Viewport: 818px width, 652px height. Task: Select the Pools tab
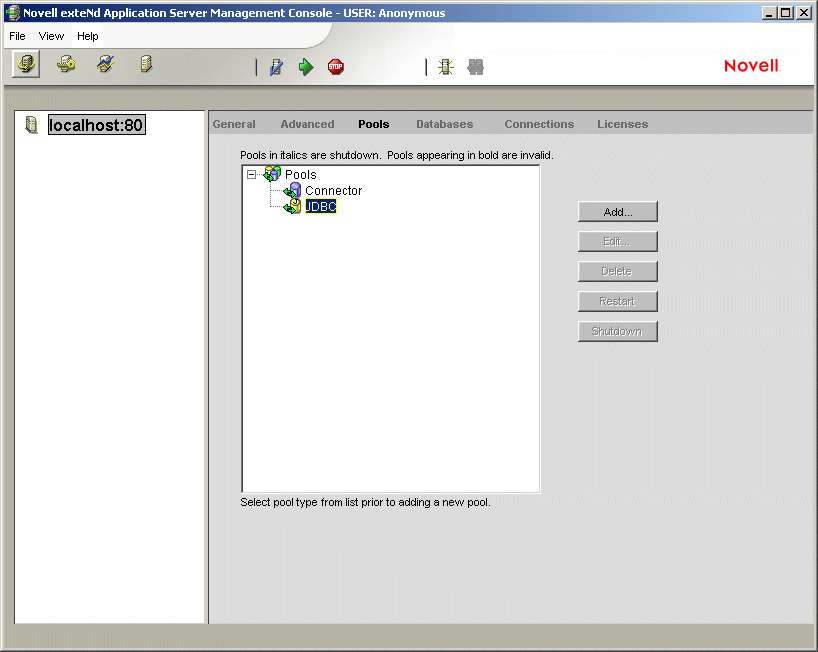point(374,124)
